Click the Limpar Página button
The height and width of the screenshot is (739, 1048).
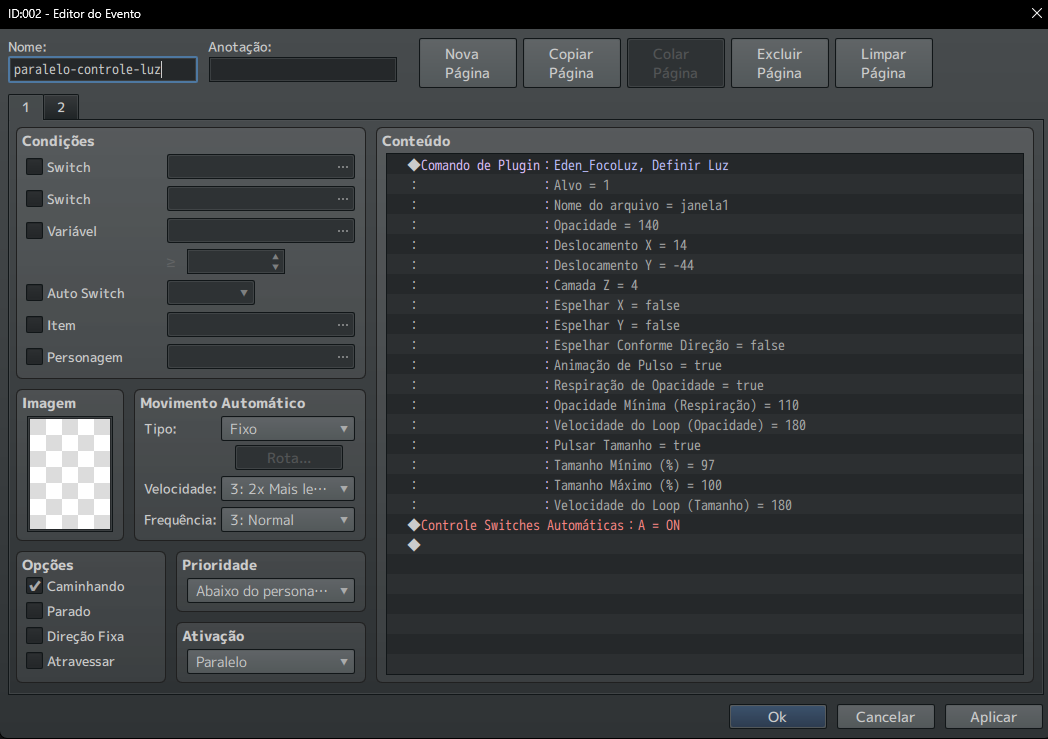coord(884,63)
